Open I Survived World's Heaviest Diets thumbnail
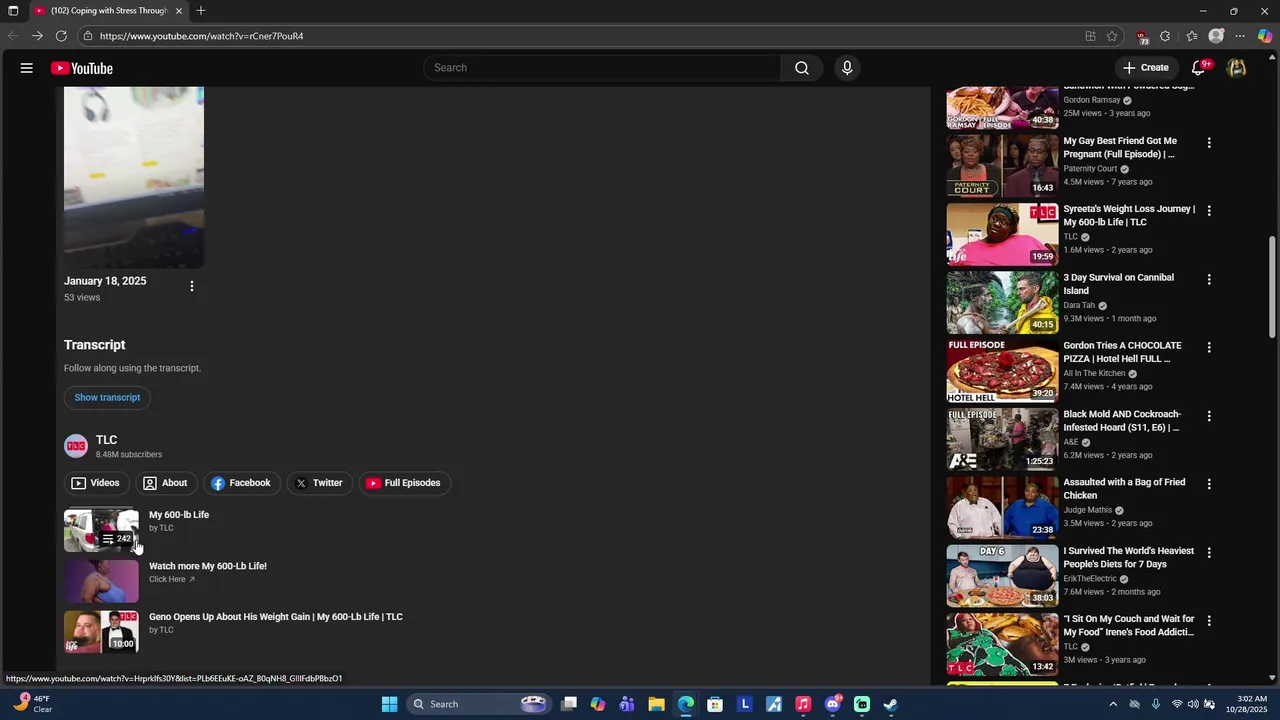1280x720 pixels. tap(1002, 576)
